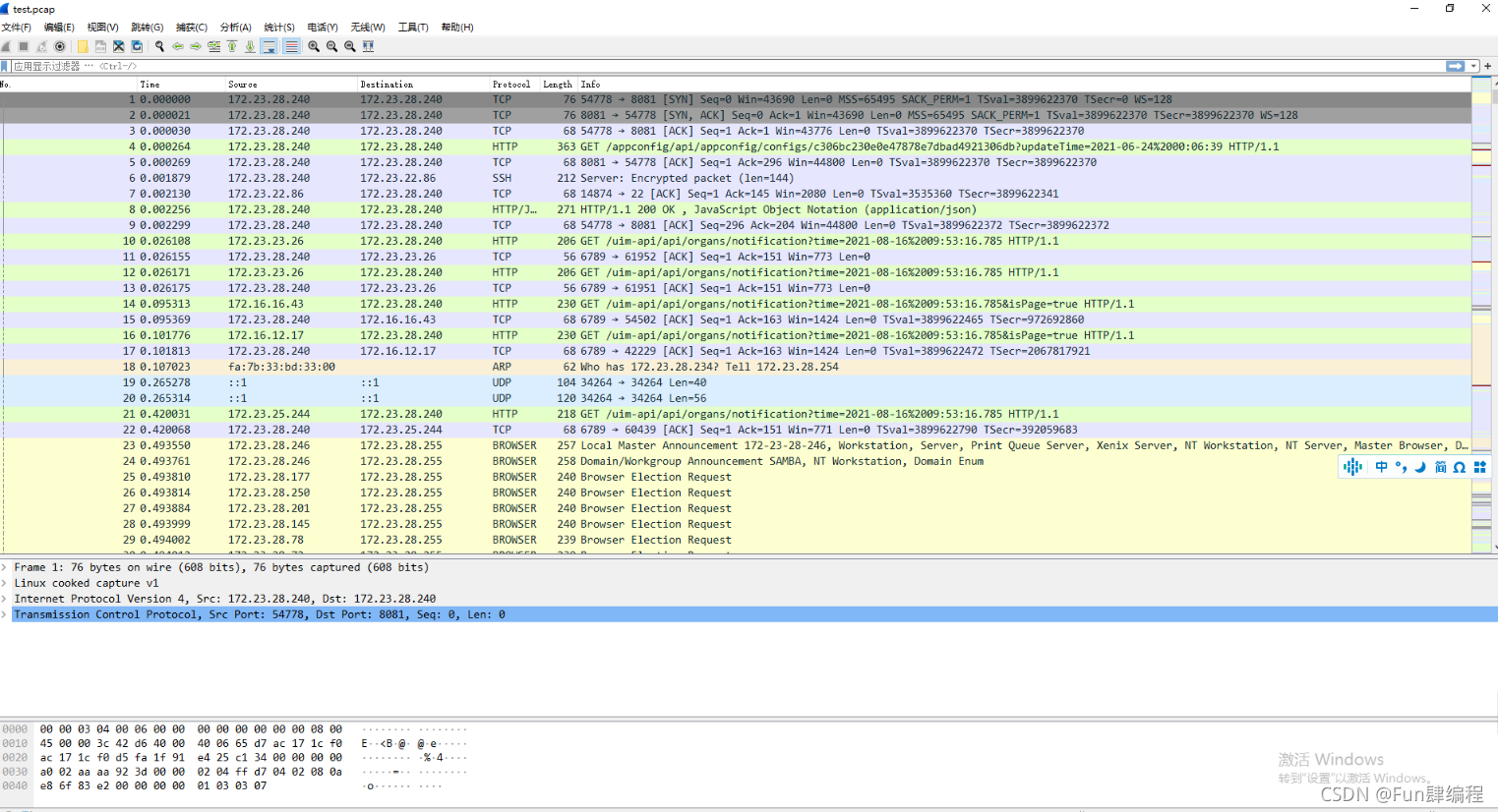Click go to specified packet icon
Screen dimensions: 1498x812
tap(213, 46)
